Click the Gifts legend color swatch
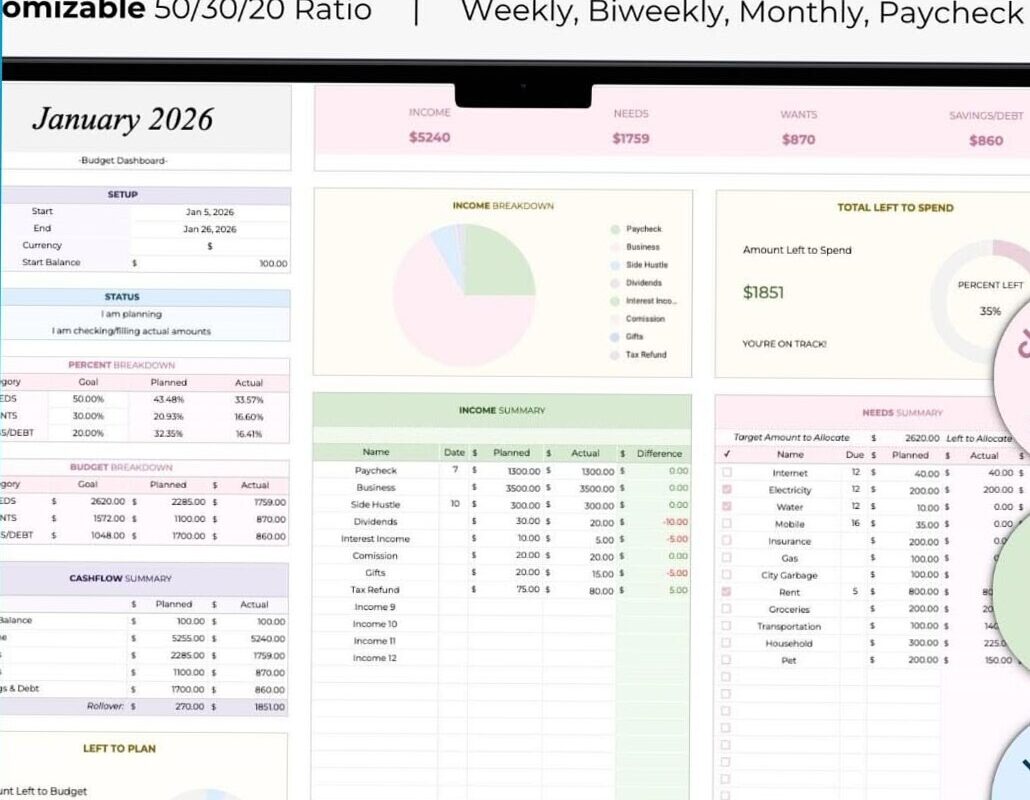The image size is (1030, 800). click(x=613, y=336)
